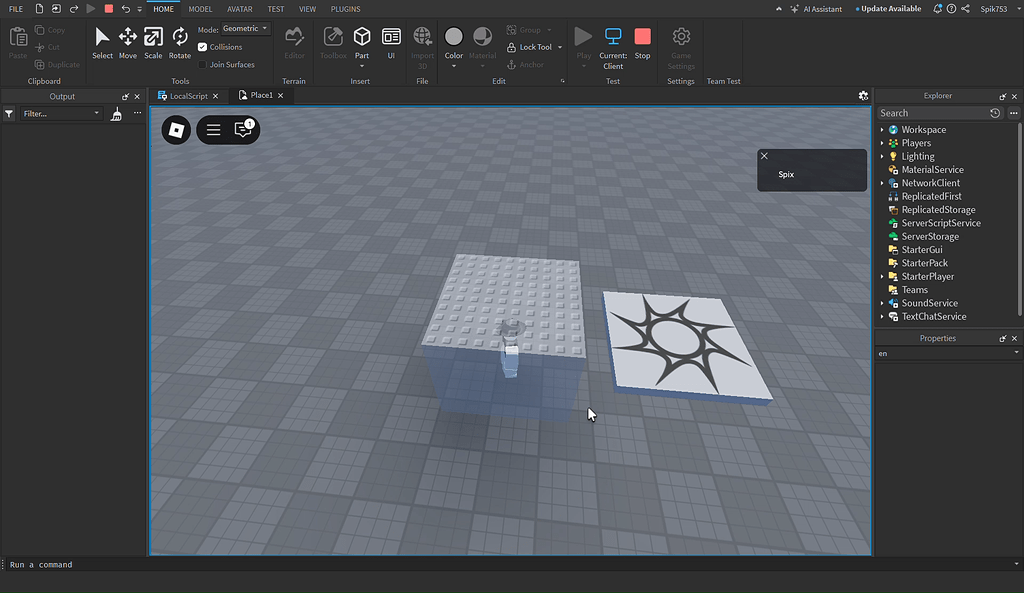Screen dimensions: 1024x593
Task: Click the Color swatch circle
Action: point(453,37)
